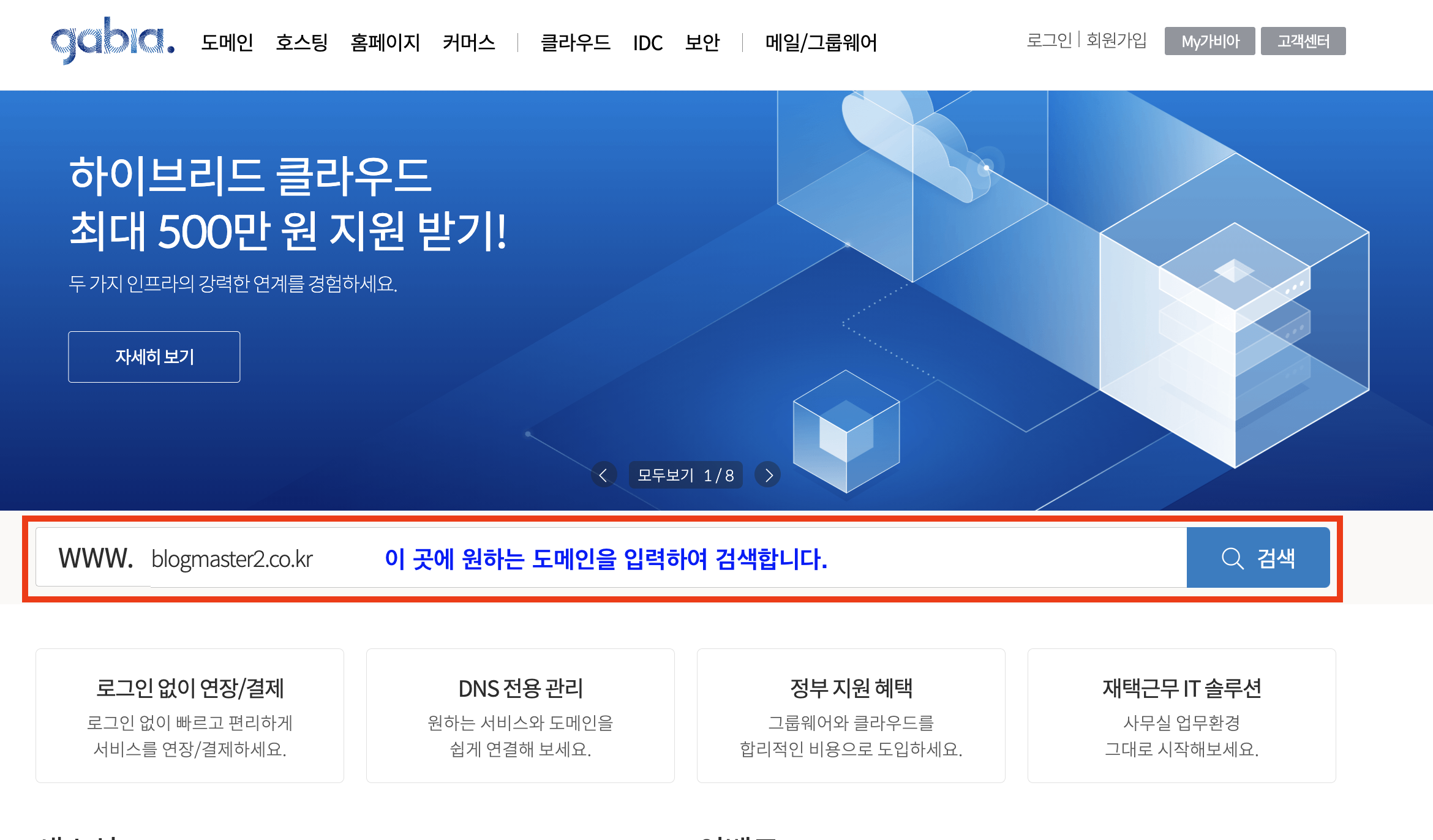Screen dimensions: 1433x840
Task: Open the 클라우드 menu
Action: [x=575, y=42]
